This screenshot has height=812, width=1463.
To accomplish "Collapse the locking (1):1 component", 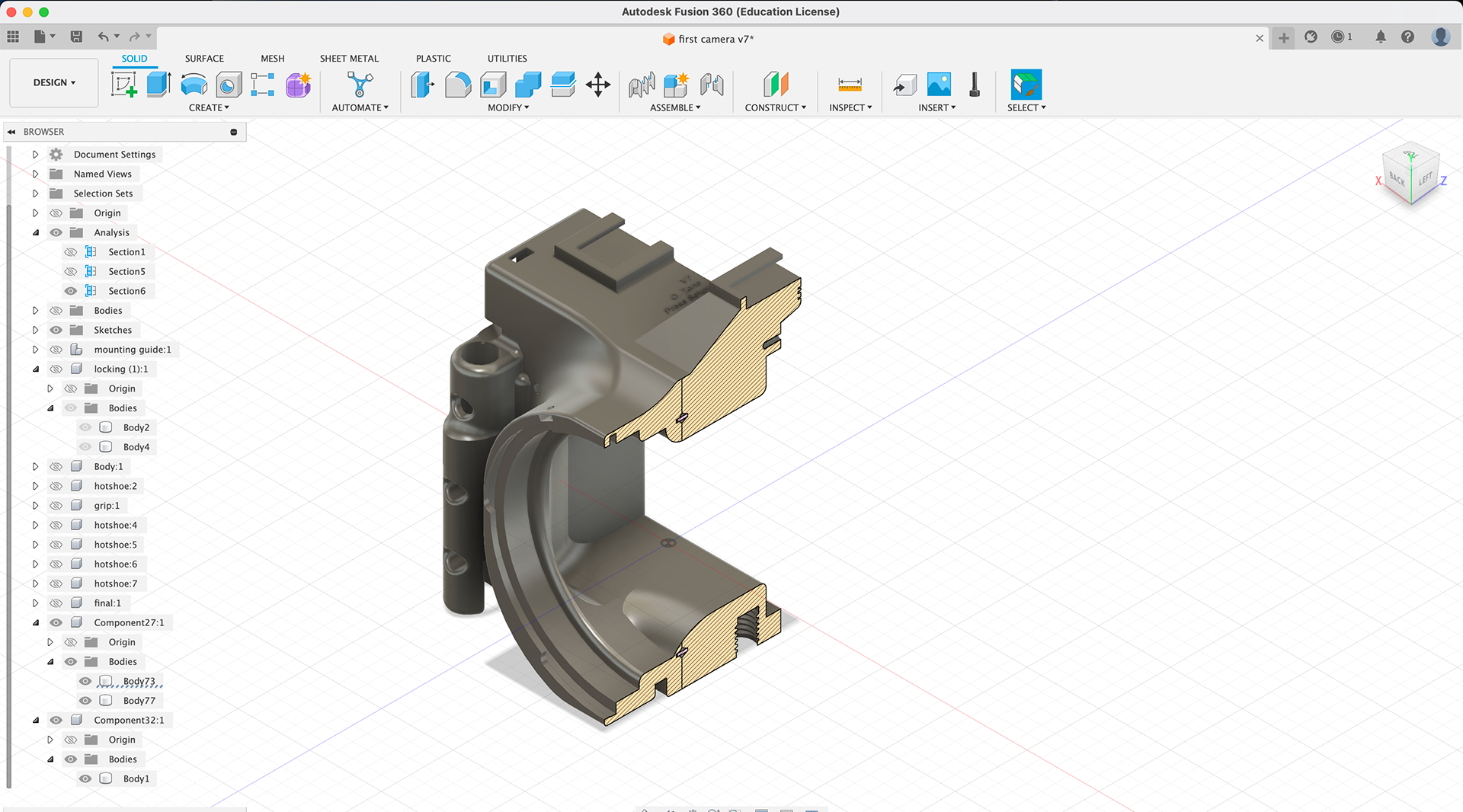I will 35,369.
